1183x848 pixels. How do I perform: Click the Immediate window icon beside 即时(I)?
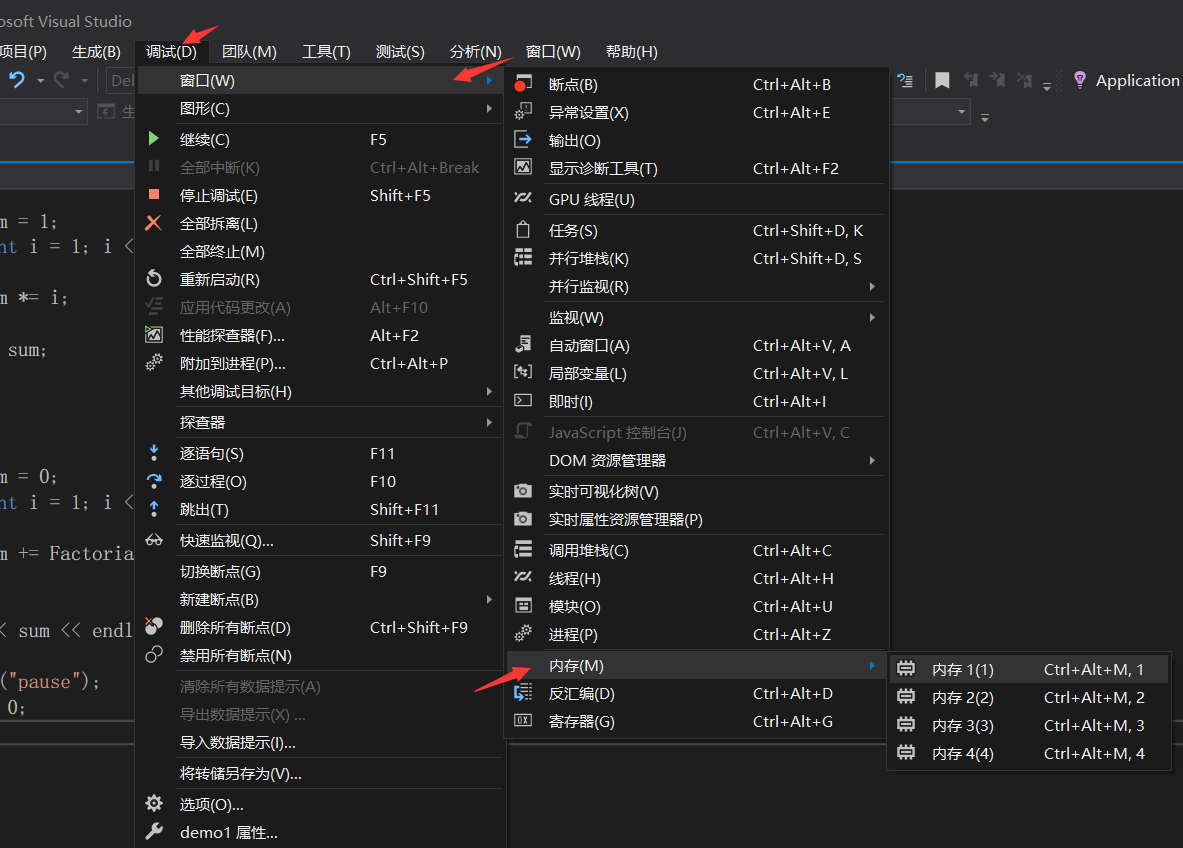tap(523, 401)
